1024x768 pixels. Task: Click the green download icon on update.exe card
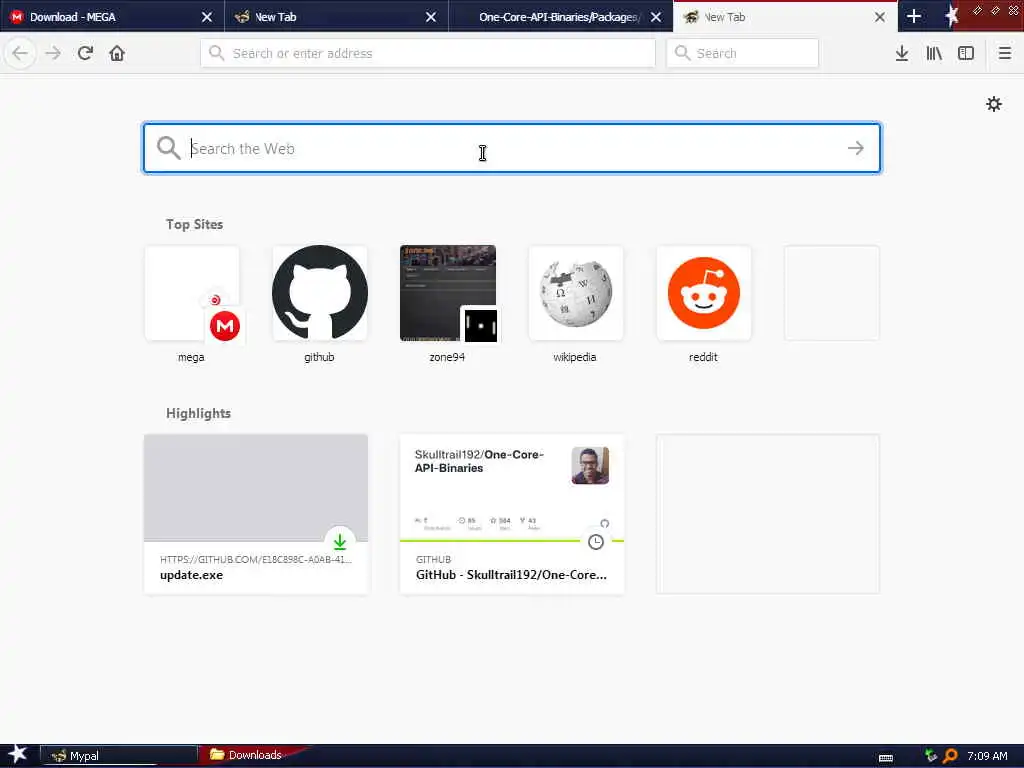coord(340,541)
